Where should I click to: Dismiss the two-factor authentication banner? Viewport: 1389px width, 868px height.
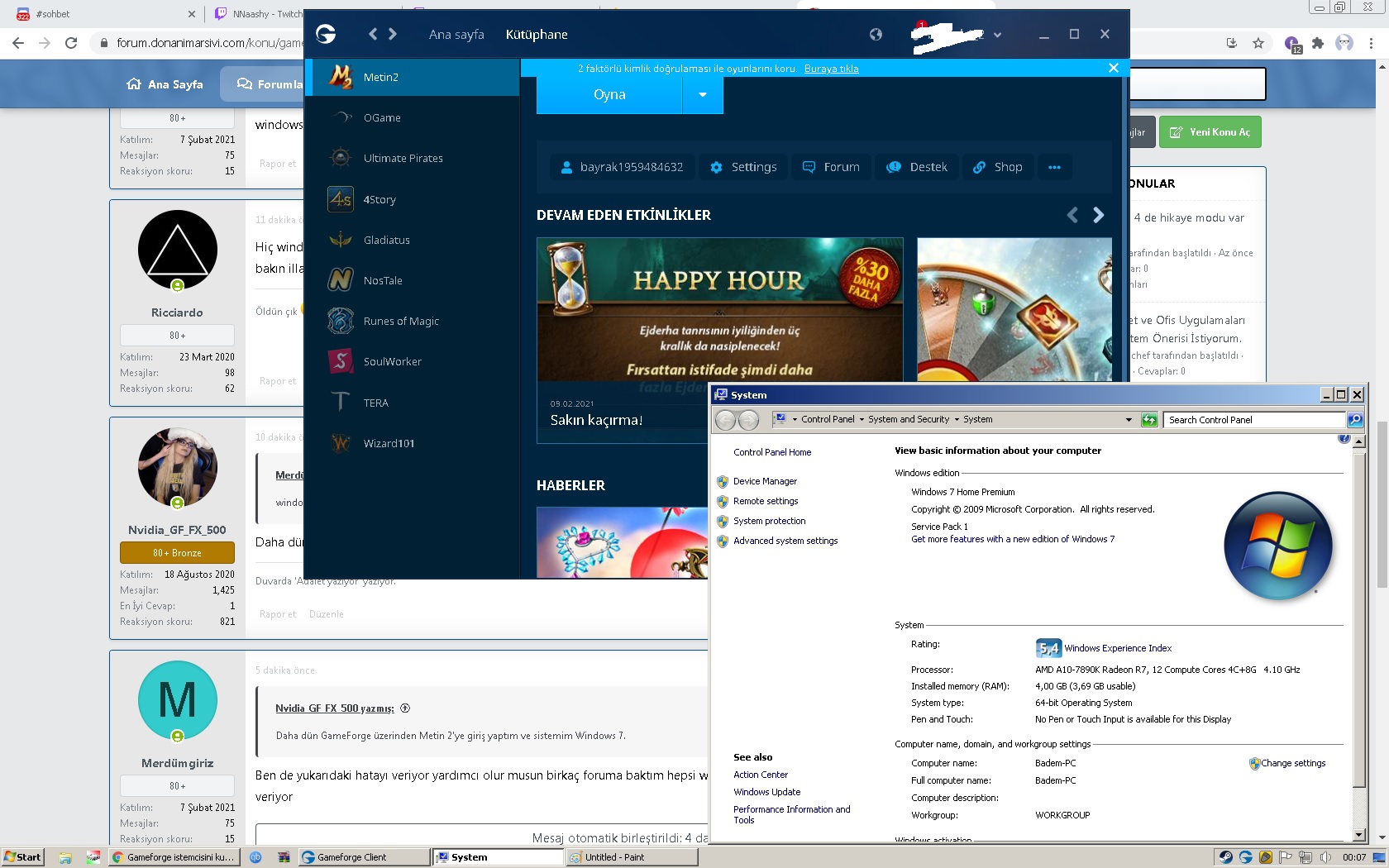tap(1114, 68)
